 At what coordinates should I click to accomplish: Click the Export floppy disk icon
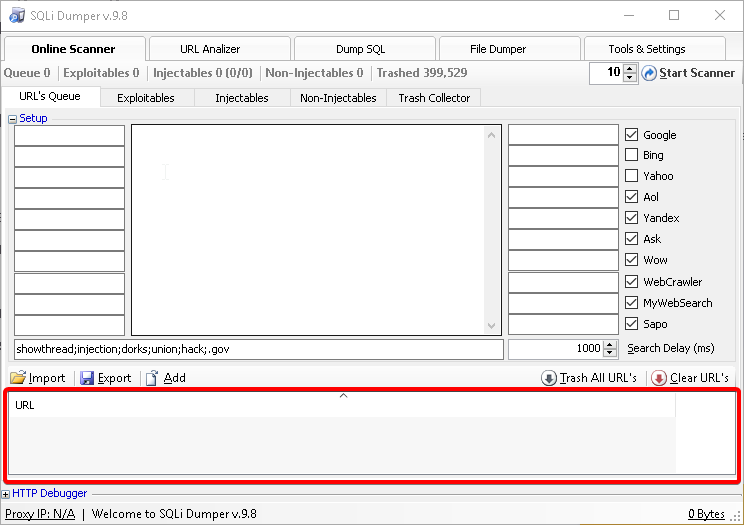[x=87, y=378]
